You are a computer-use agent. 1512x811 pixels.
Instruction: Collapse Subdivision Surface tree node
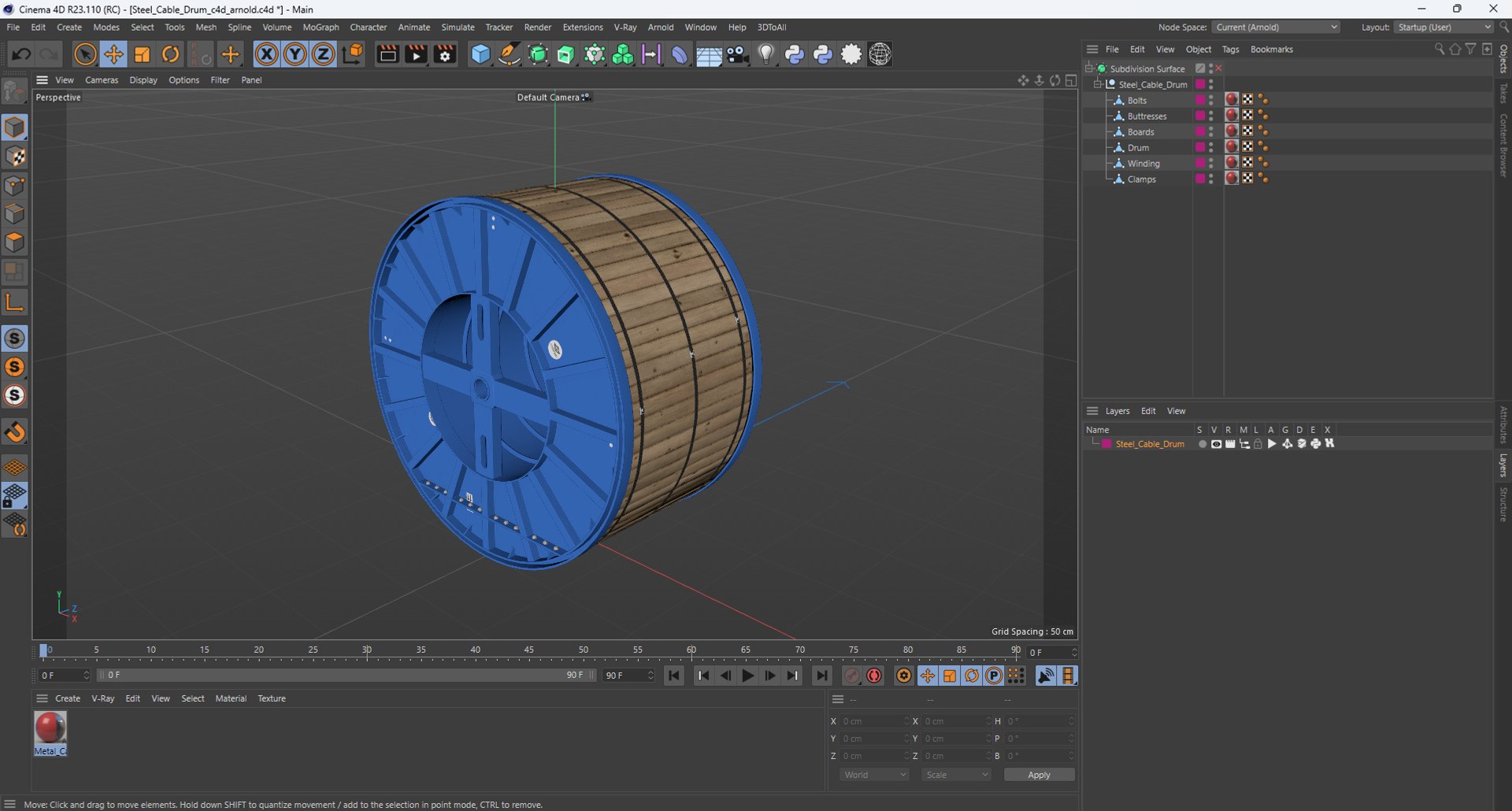click(x=1088, y=69)
